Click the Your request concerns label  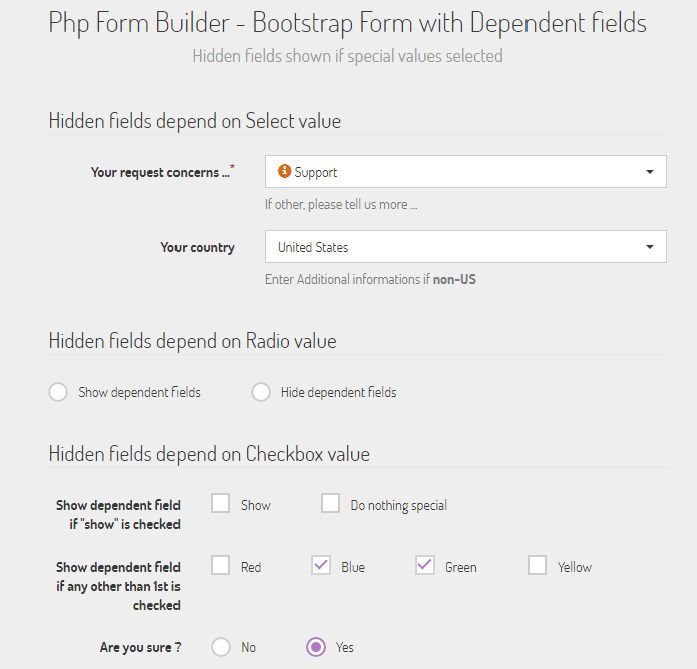(160, 172)
